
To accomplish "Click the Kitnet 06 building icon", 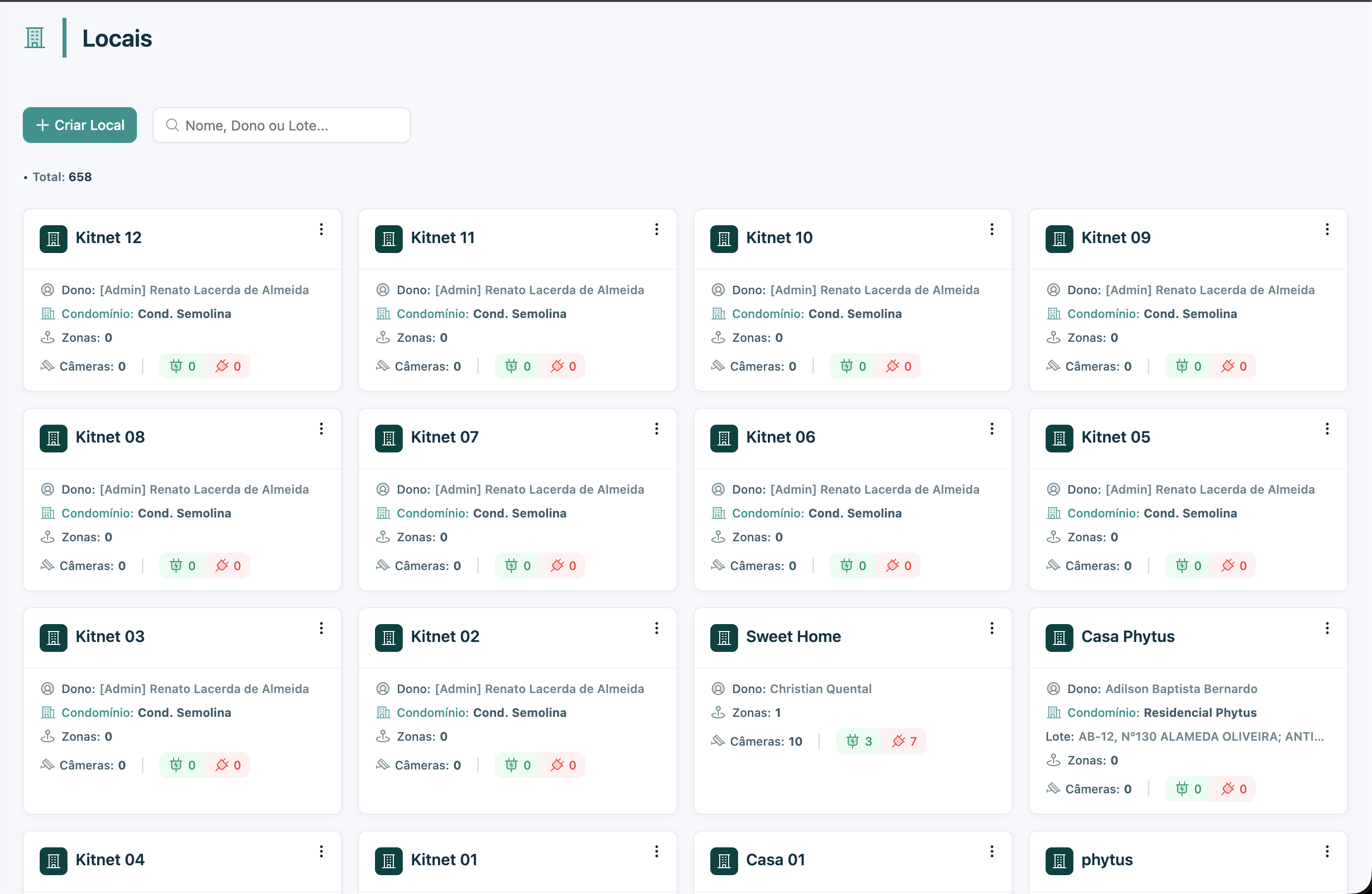I will tap(724, 438).
